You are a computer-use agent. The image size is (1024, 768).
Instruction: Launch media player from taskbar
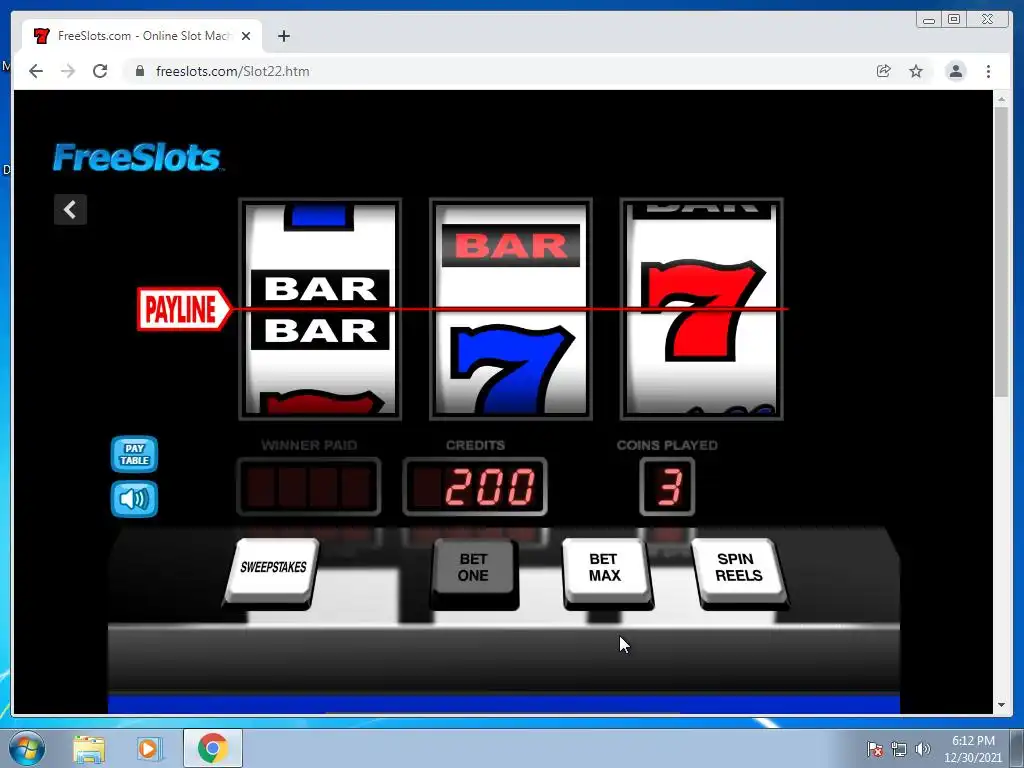pyautogui.click(x=149, y=749)
